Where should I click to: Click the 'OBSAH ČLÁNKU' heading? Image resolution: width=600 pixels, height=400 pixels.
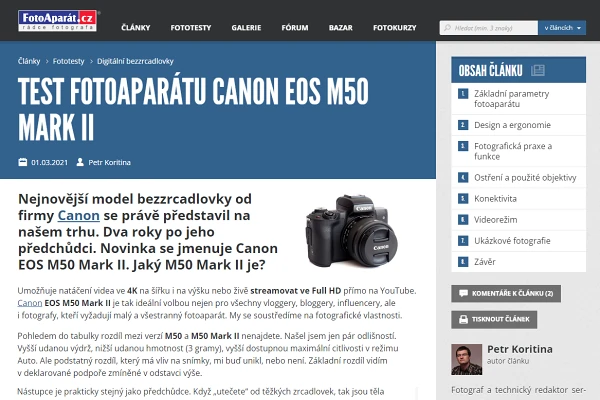(x=490, y=70)
